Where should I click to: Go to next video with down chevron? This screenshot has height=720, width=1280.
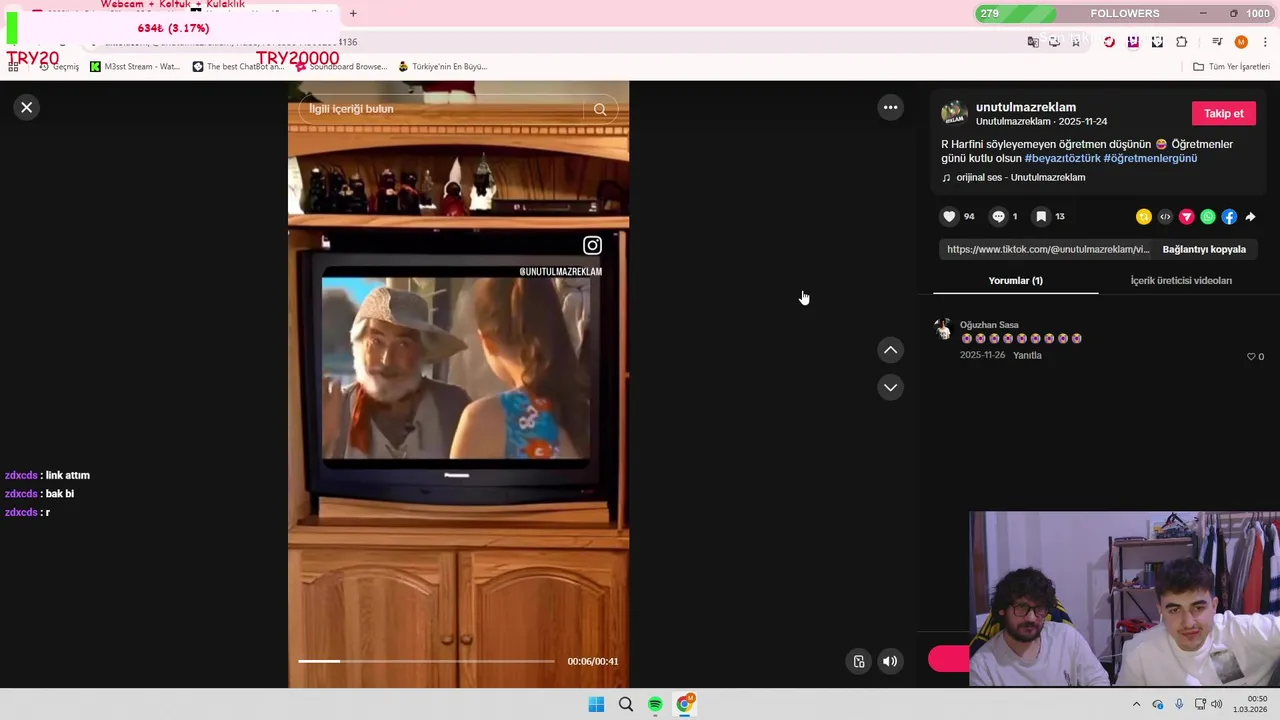[890, 387]
